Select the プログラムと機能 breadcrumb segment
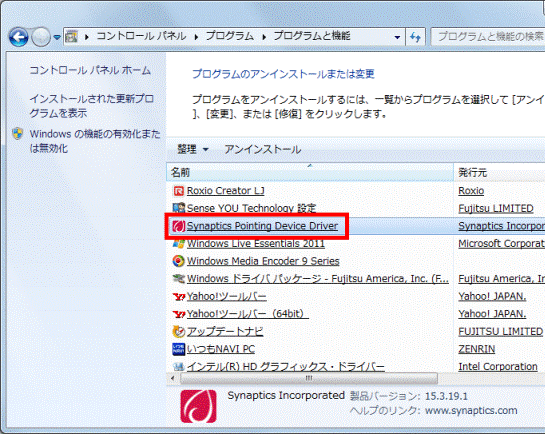This screenshot has width=545, height=434. click(x=312, y=36)
